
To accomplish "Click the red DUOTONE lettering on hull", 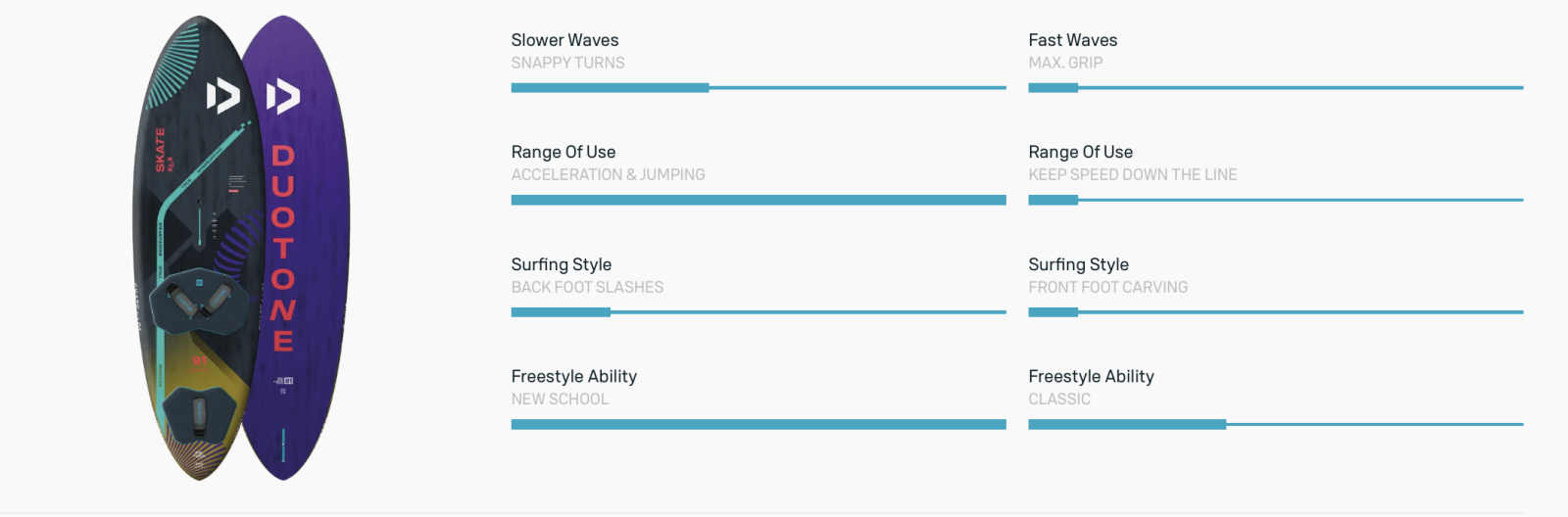I will [283, 249].
